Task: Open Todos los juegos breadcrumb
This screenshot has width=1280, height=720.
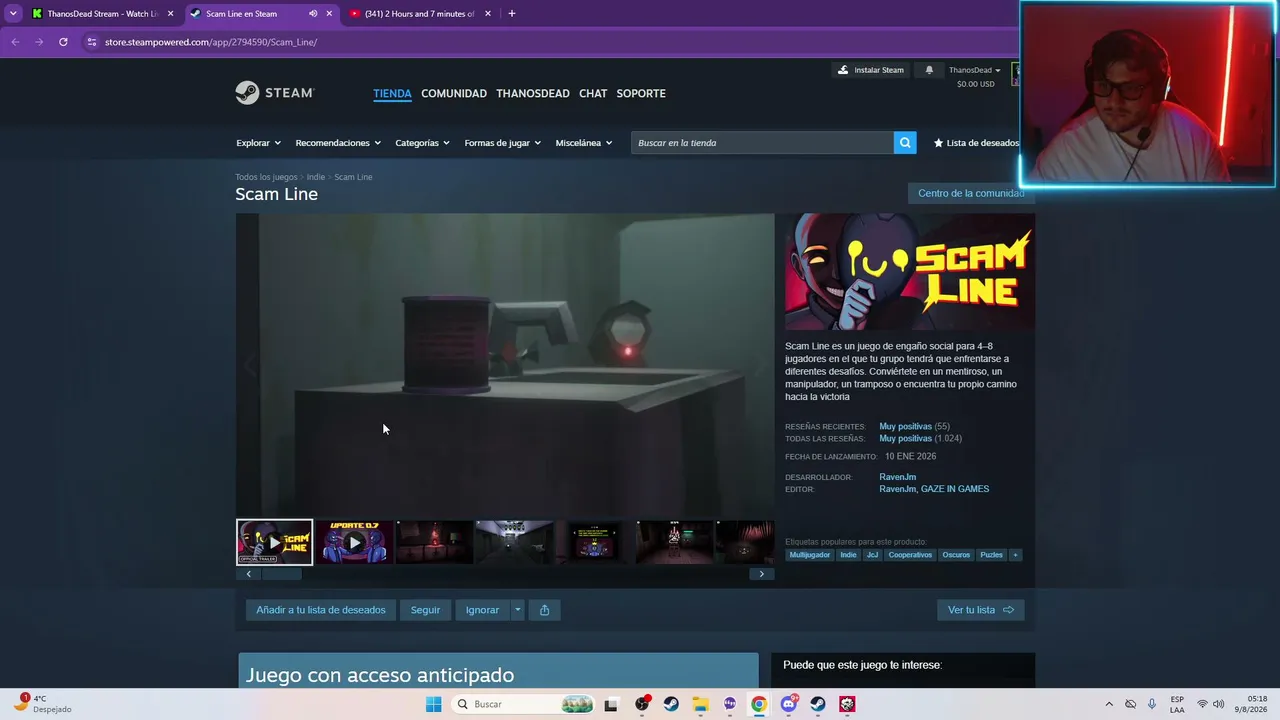Action: 266,177
